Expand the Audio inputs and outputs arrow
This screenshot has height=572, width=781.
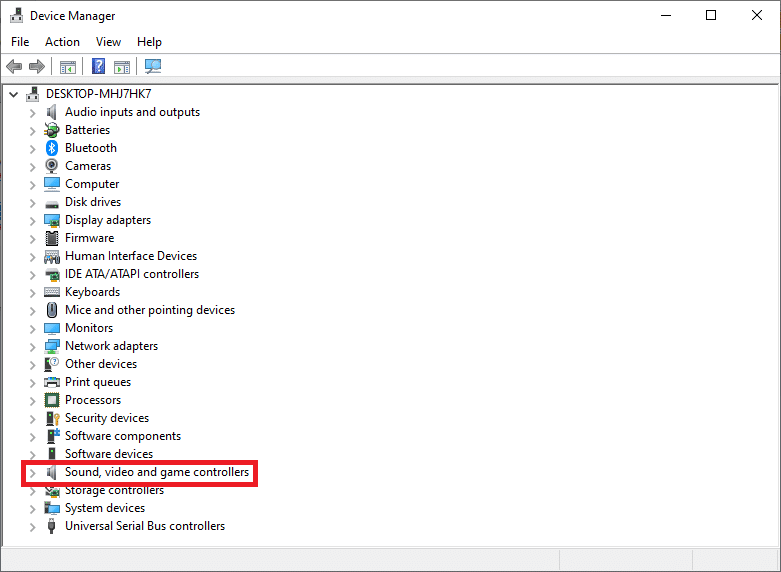33,113
